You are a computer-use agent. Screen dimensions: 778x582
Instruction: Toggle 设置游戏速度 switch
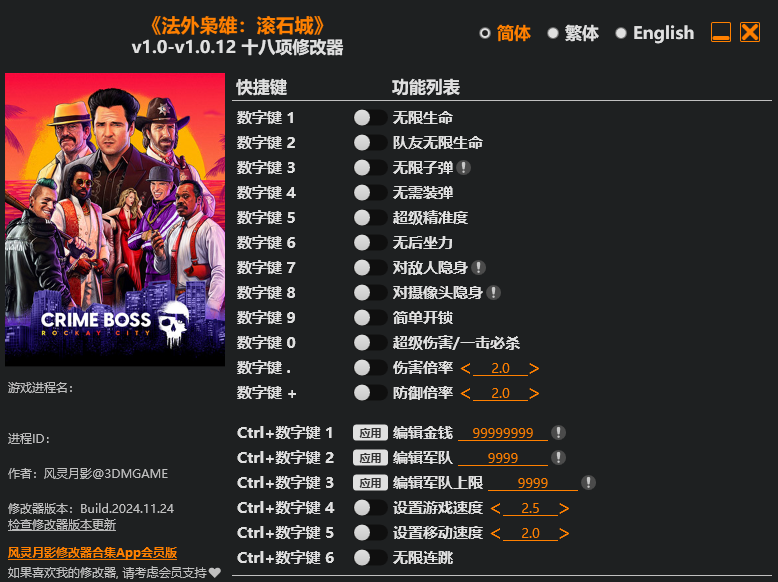pos(370,508)
